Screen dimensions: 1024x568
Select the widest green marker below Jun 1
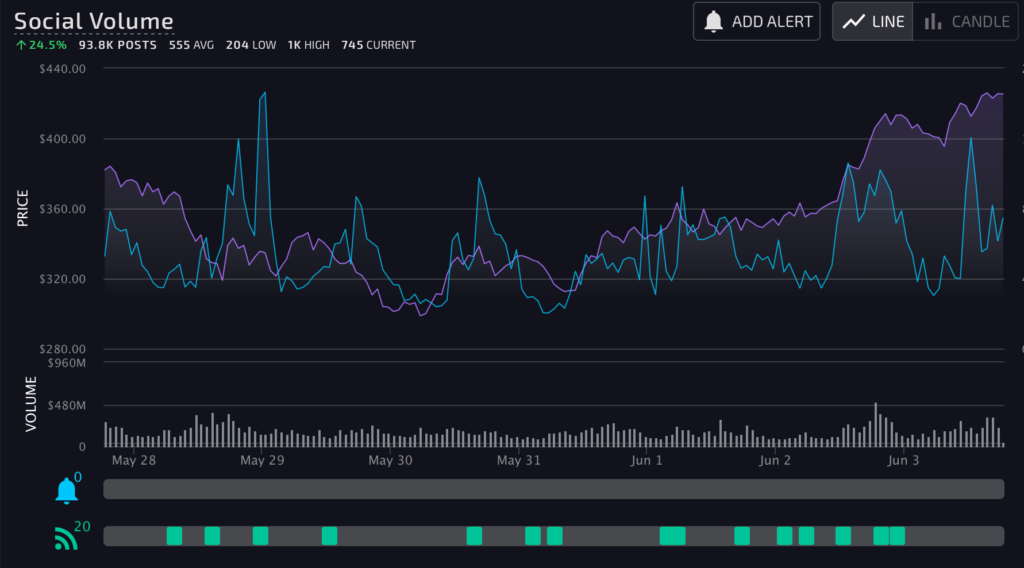[x=672, y=536]
